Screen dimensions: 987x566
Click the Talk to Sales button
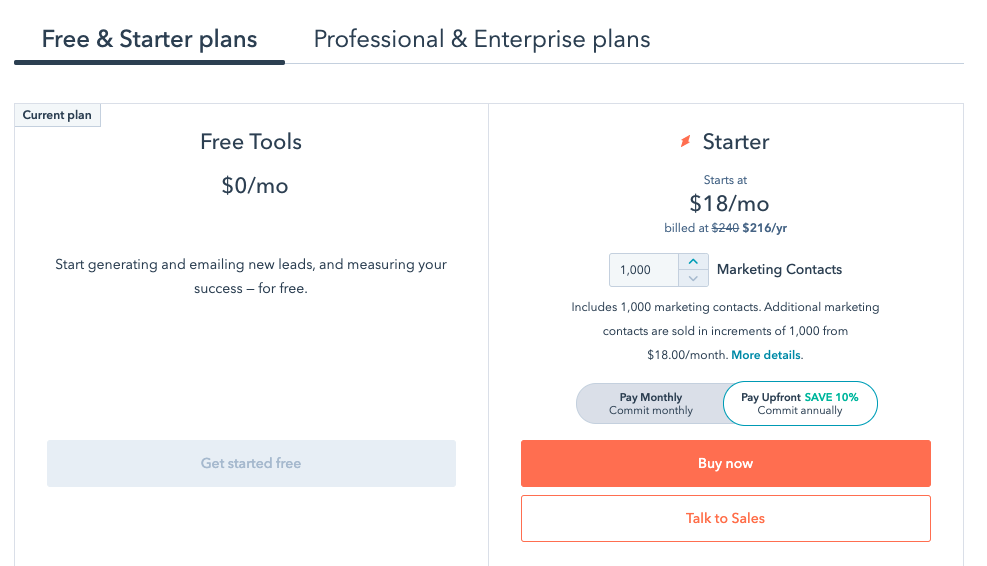[725, 518]
